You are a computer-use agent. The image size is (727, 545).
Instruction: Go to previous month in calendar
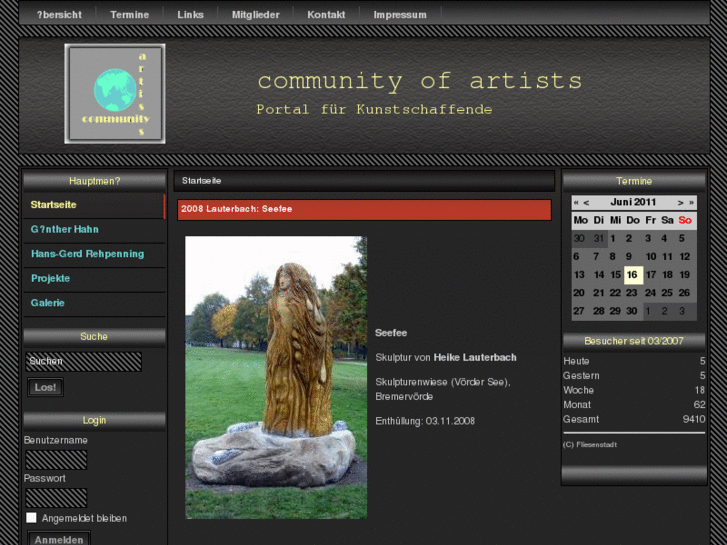tap(586, 202)
